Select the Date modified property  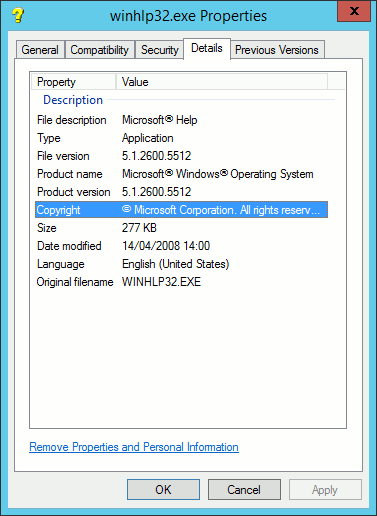point(69,246)
